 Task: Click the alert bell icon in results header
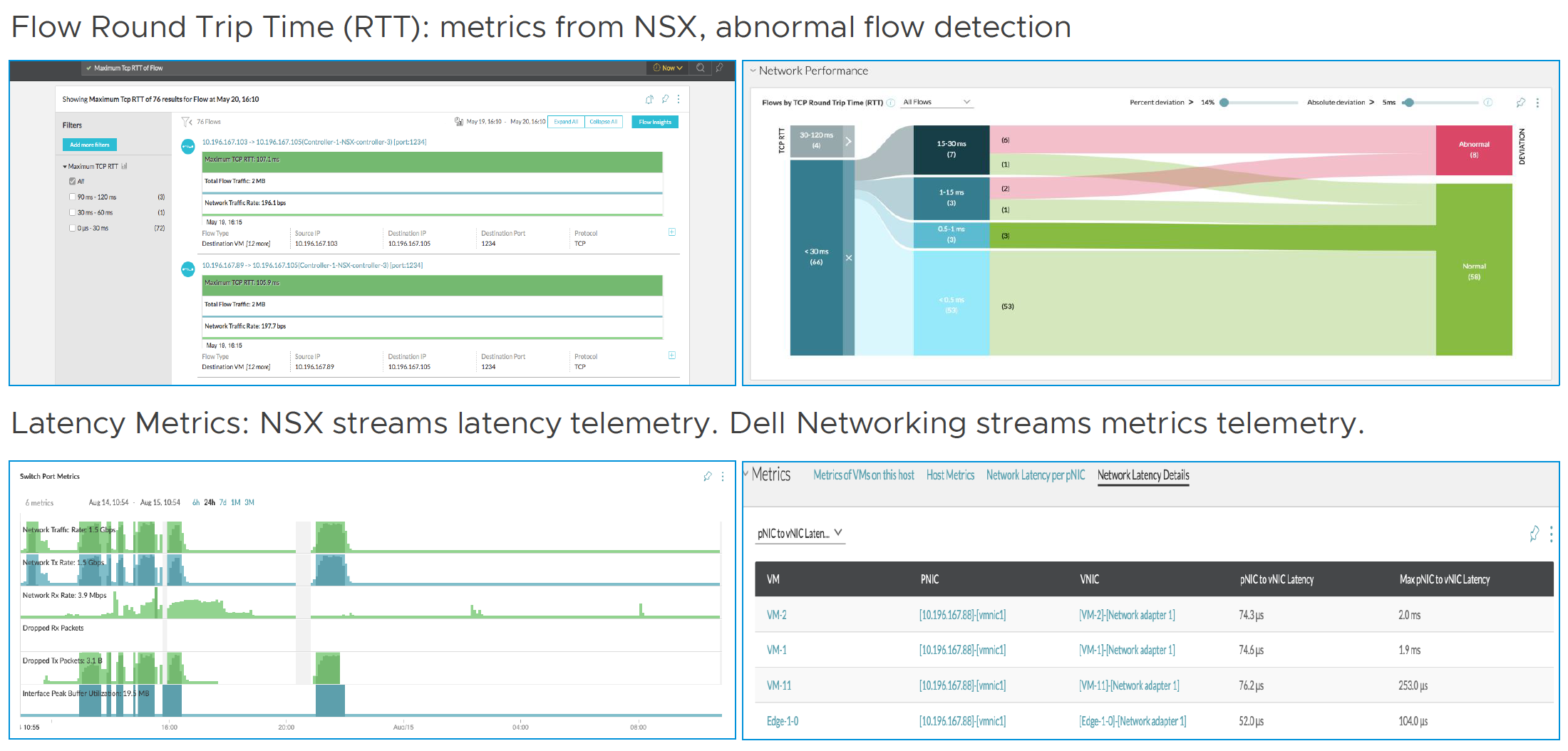click(649, 99)
